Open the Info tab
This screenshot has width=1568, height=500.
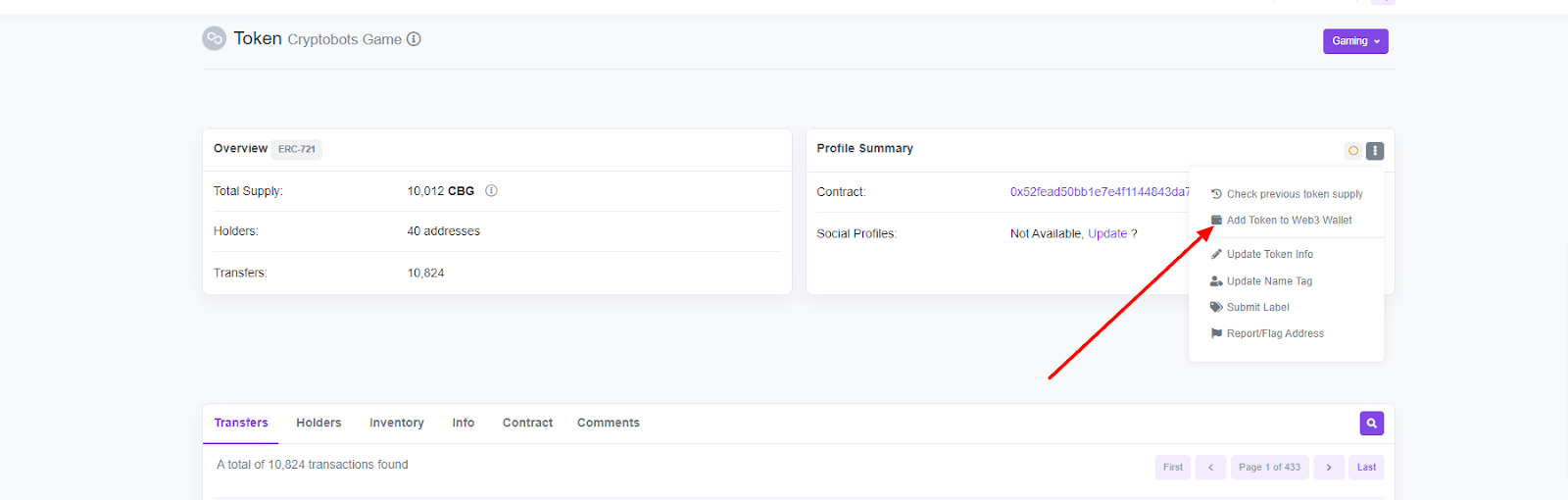[x=464, y=424]
